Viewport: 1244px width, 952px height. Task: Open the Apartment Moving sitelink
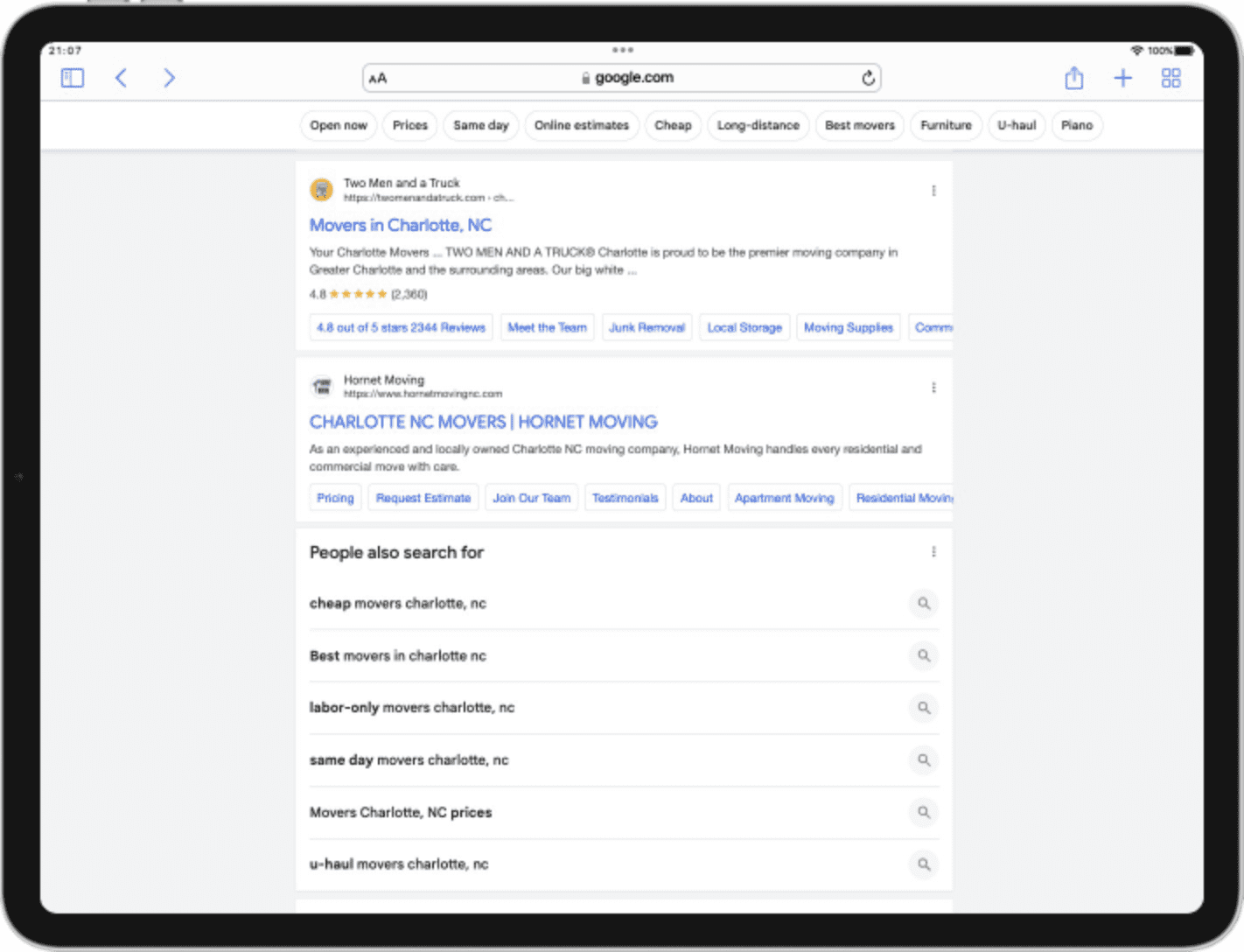click(785, 498)
